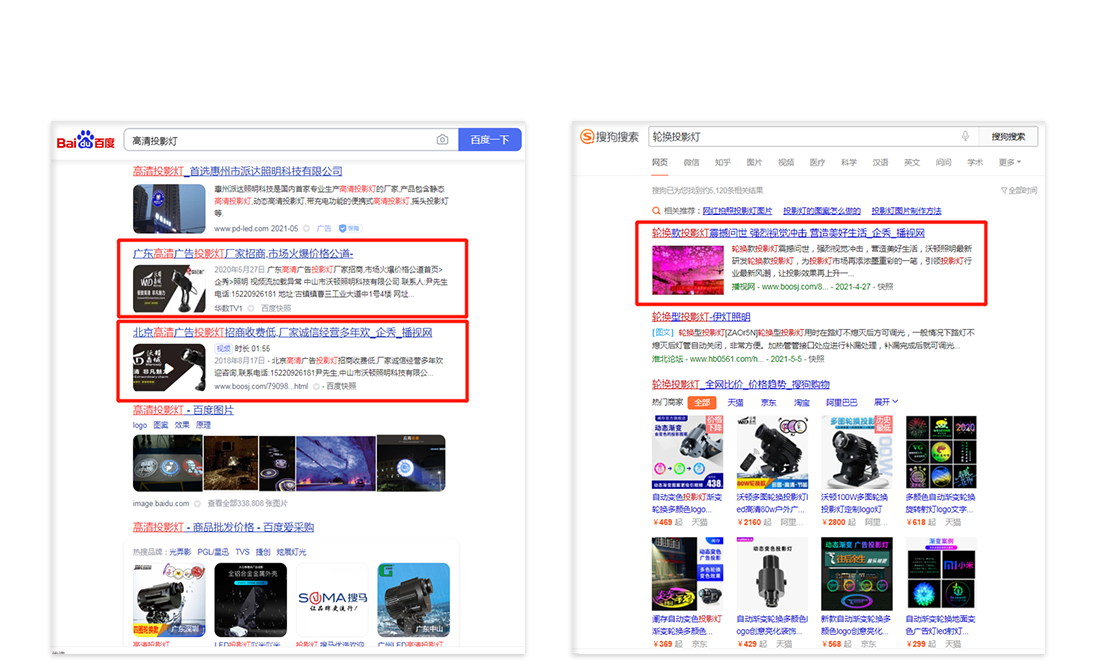1100x669 pixels.
Task: Open 轮换款投影灯震撼问世 result link
Action: [788, 233]
